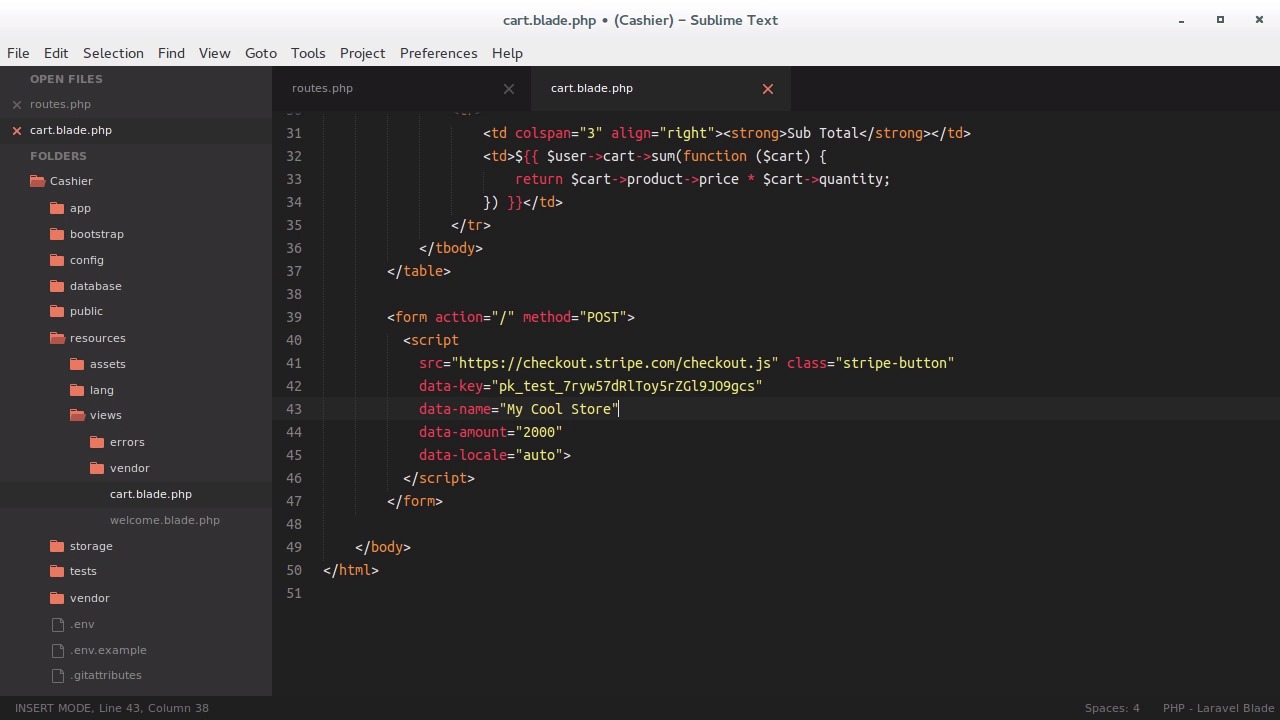Click line number 39 in gutter
This screenshot has height=720, width=1280.
point(294,317)
